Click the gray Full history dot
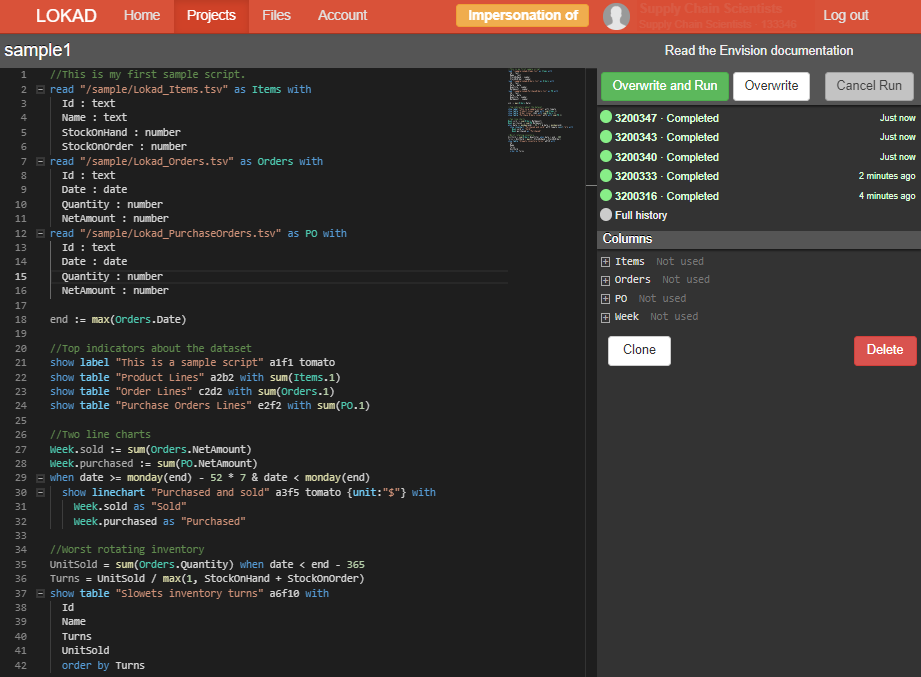The image size is (921, 677). (606, 215)
